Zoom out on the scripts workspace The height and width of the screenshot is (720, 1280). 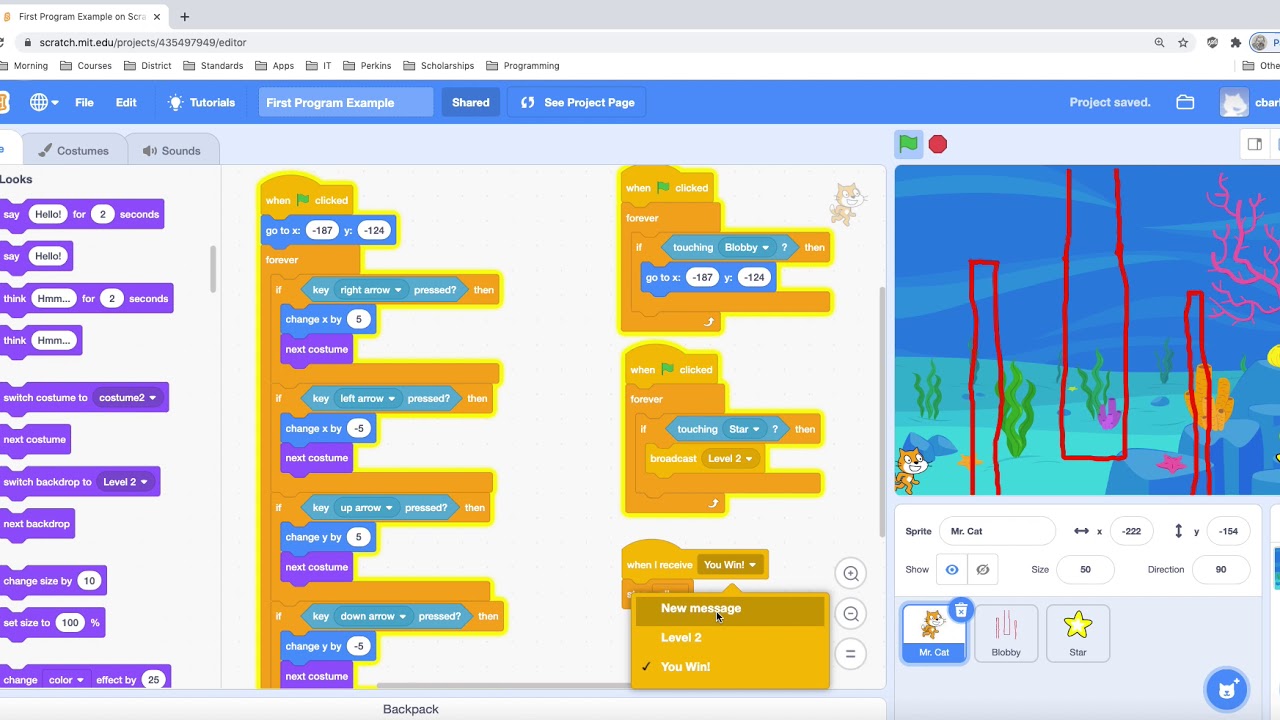point(851,614)
